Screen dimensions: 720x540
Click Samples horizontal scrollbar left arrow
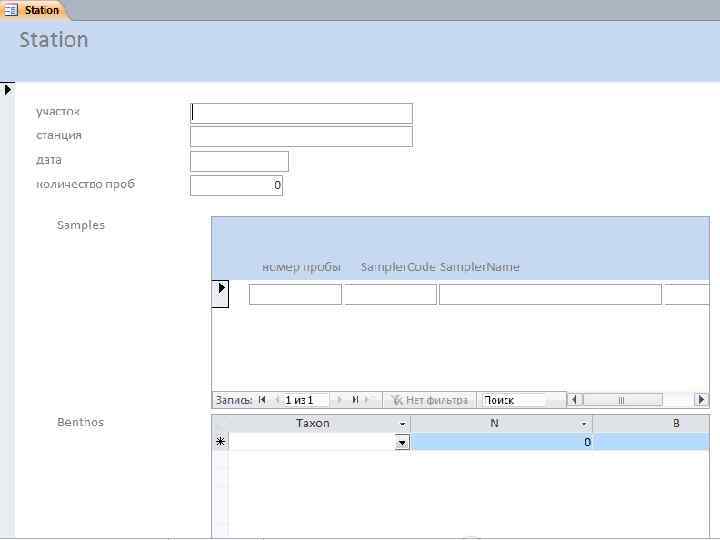[575, 400]
